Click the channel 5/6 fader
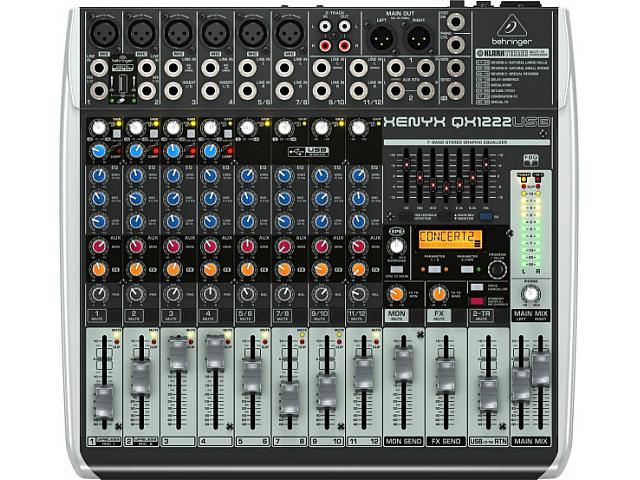 [250, 378]
